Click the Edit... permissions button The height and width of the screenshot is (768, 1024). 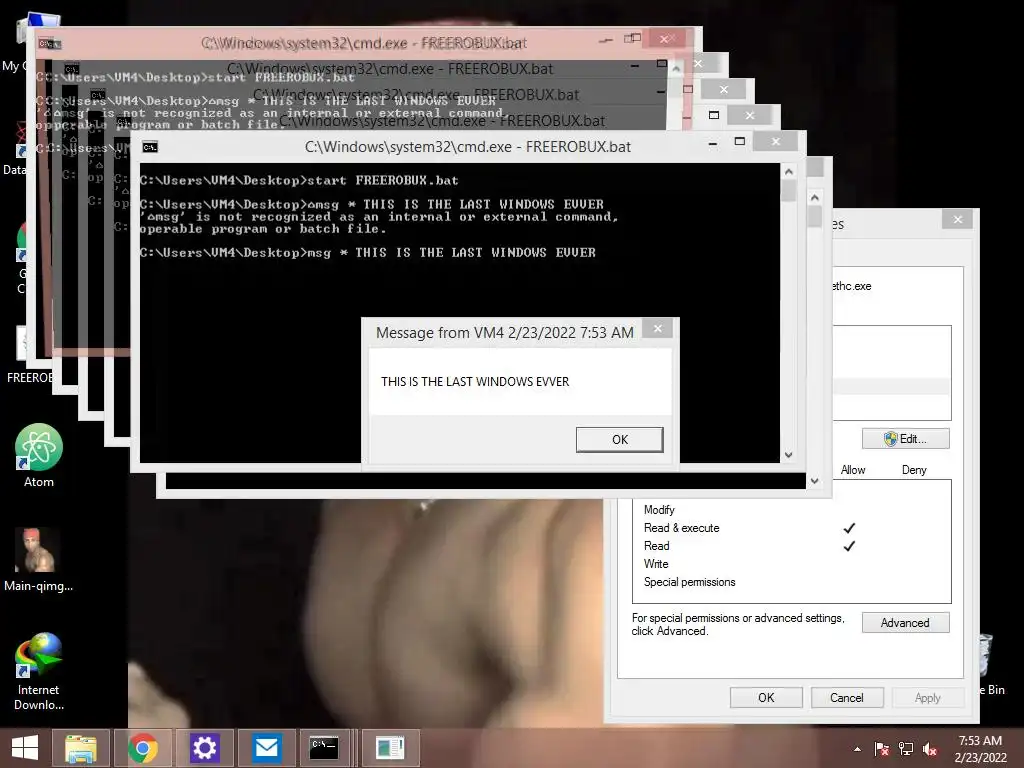click(905, 439)
